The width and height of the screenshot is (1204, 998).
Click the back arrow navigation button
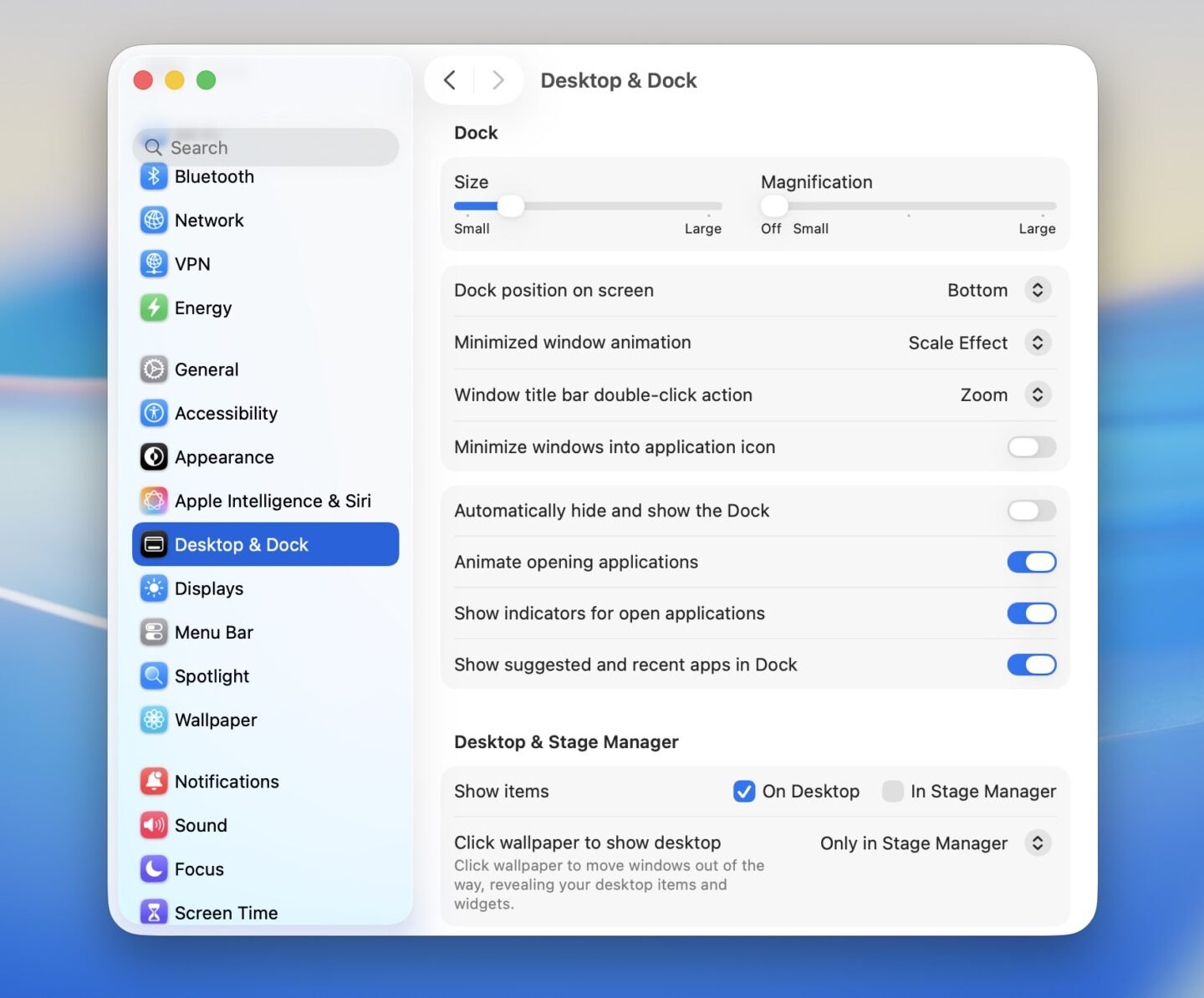click(450, 79)
